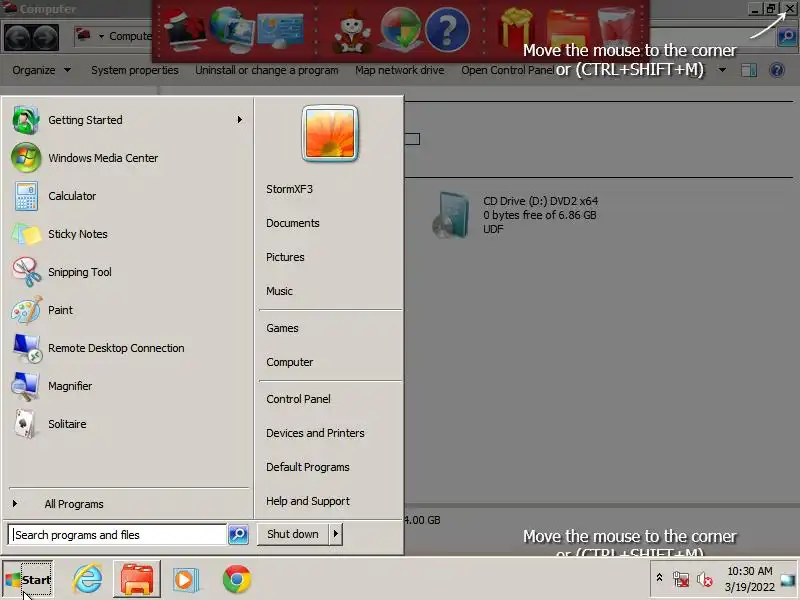The image size is (800, 600).
Task: Click the snowman dock icon
Action: click(x=352, y=32)
